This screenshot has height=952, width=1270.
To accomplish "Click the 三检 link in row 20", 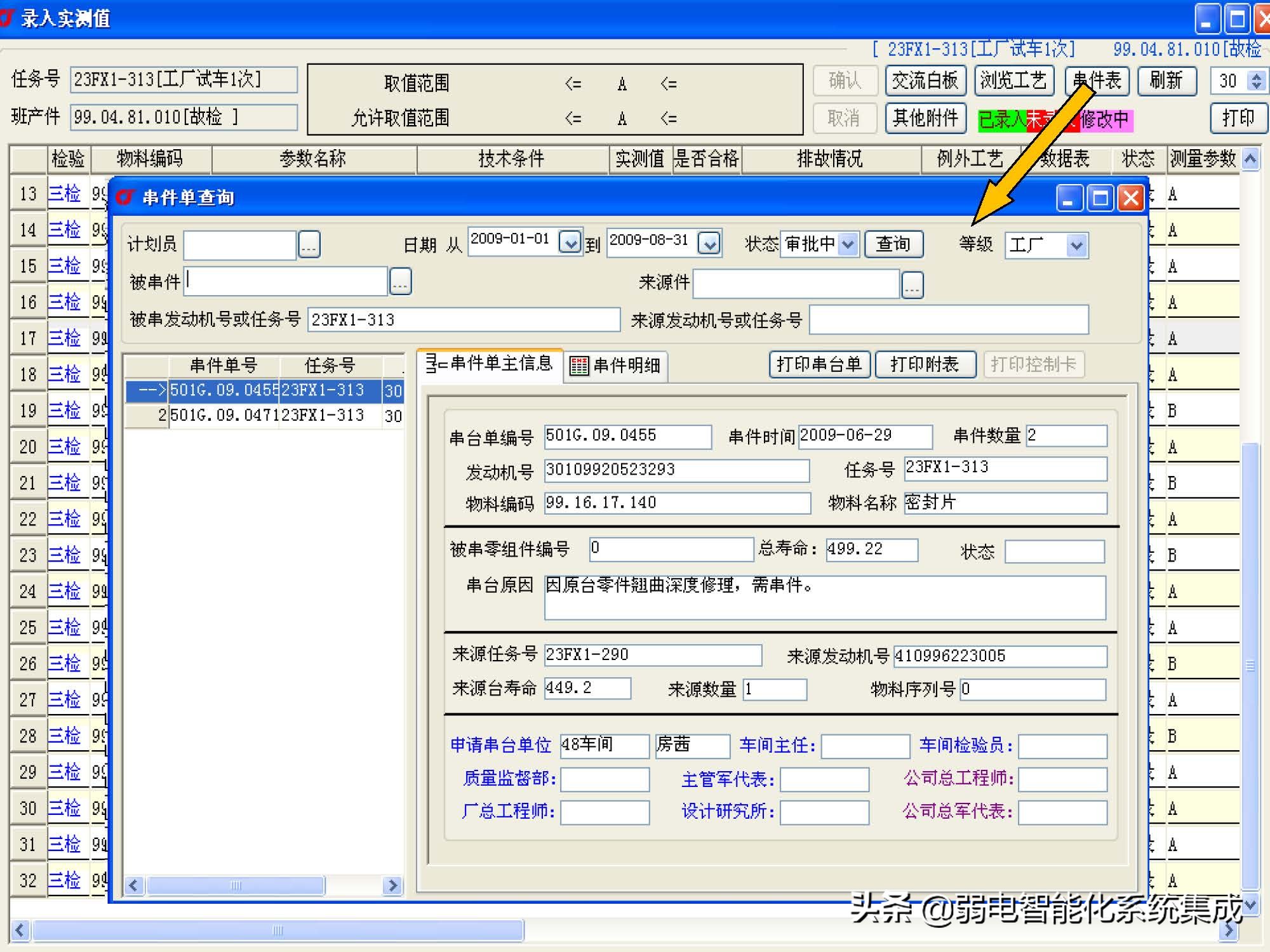I will click(65, 447).
